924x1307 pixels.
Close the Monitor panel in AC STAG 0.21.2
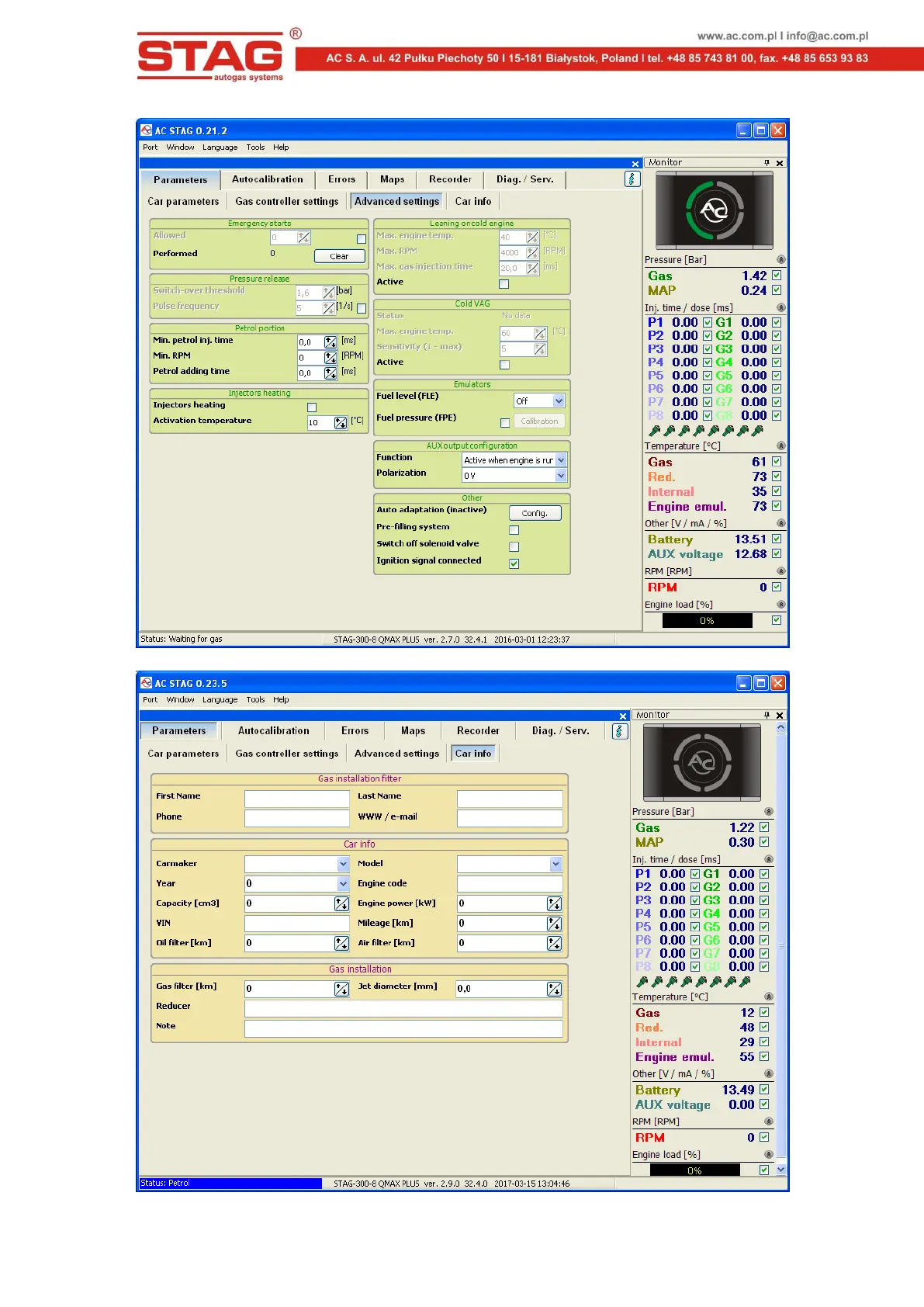point(780,163)
